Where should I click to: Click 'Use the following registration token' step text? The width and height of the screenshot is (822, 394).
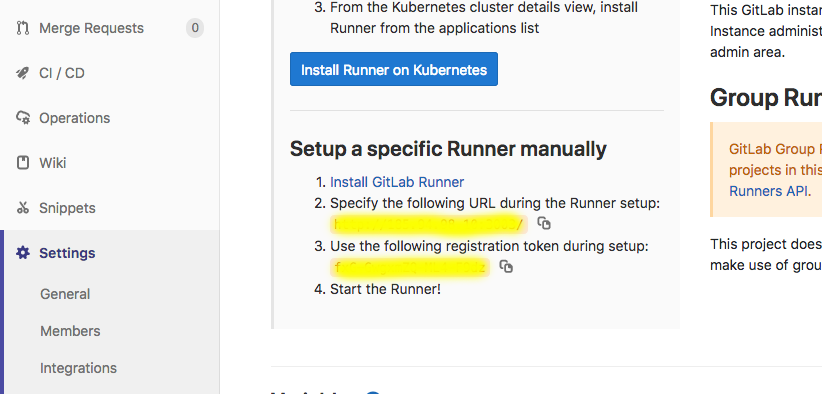(x=489, y=246)
